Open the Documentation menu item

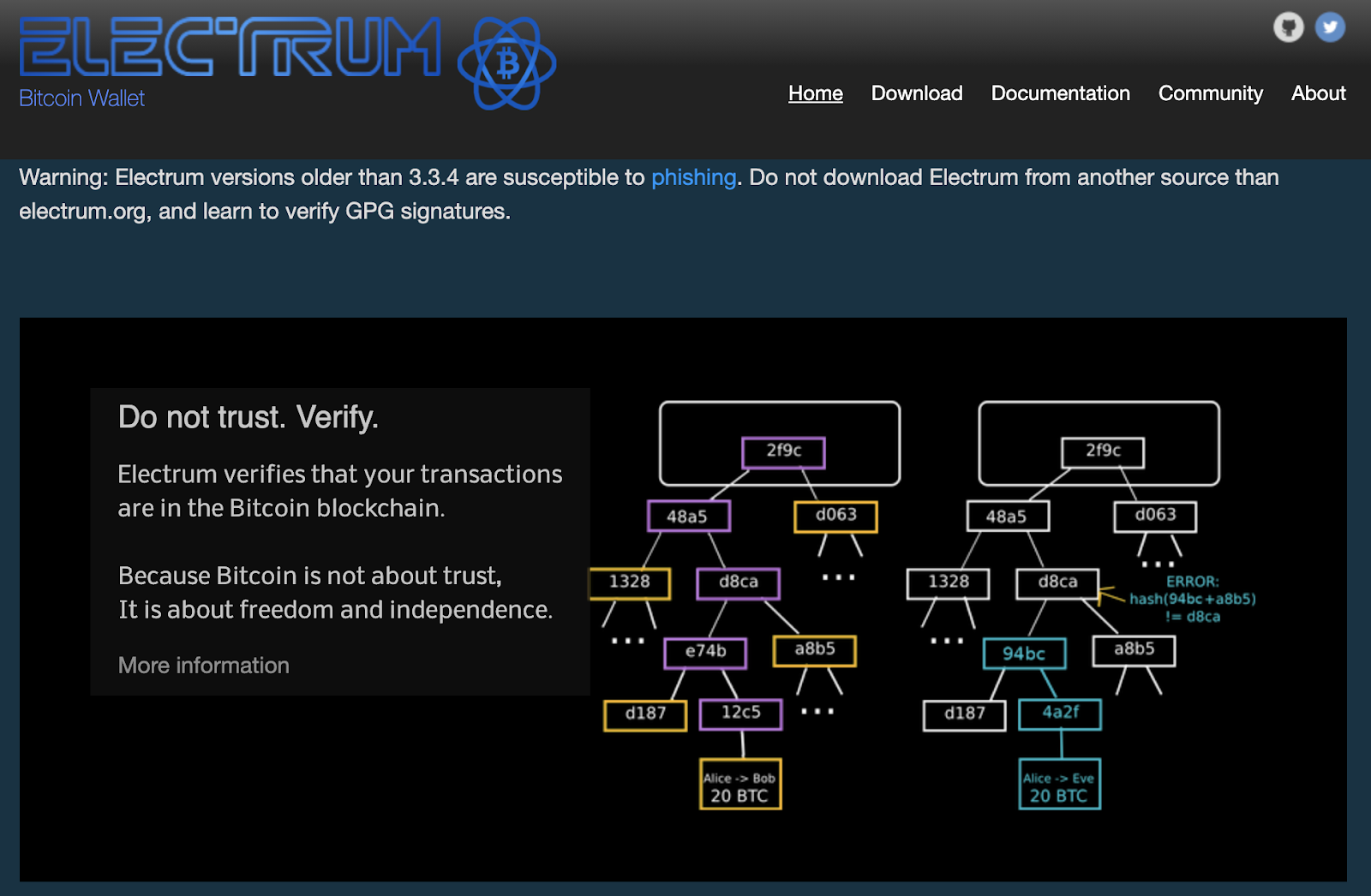1060,93
